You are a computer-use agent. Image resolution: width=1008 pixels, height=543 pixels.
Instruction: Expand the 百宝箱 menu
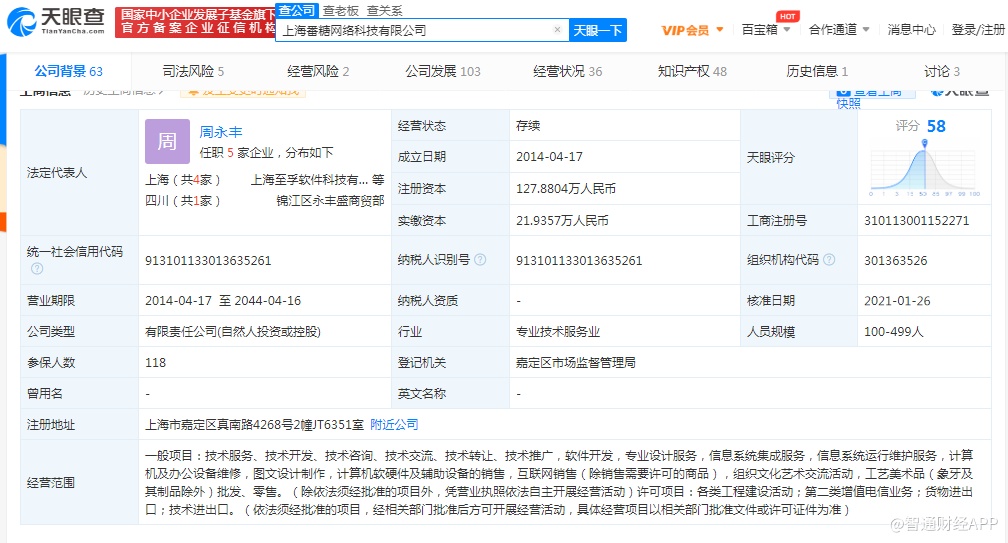766,30
